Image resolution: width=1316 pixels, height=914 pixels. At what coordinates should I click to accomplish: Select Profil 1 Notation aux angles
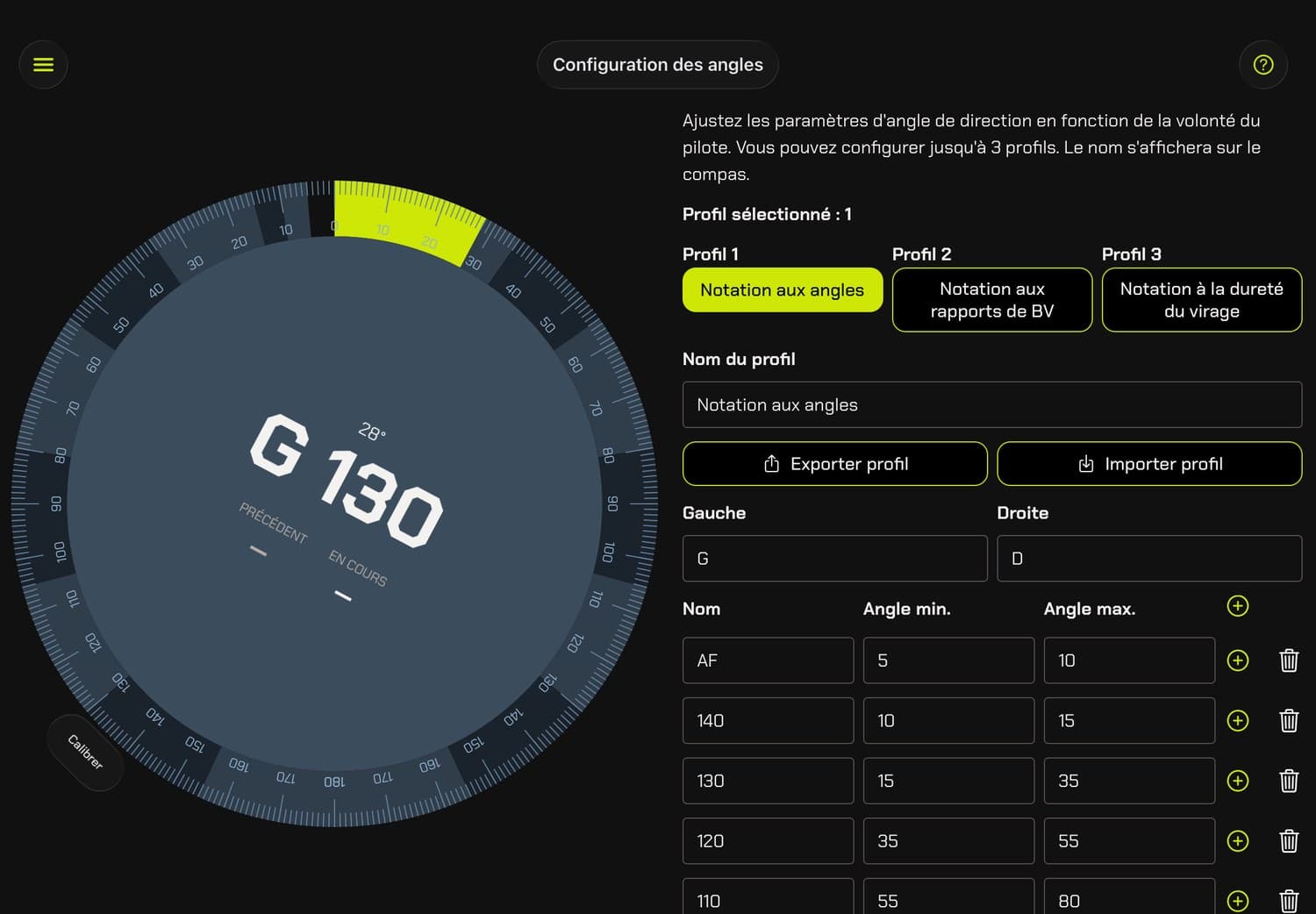[x=783, y=289]
